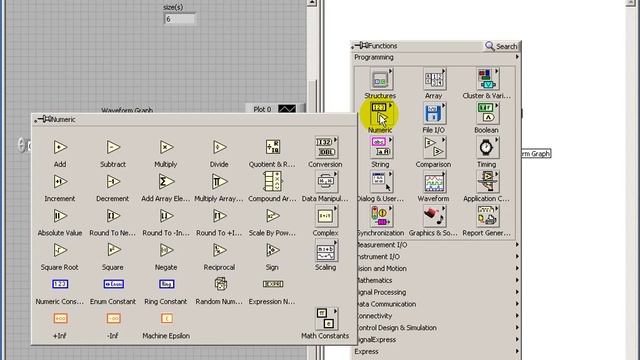Choose Round To Nearest function

pyautogui.click(x=113, y=216)
